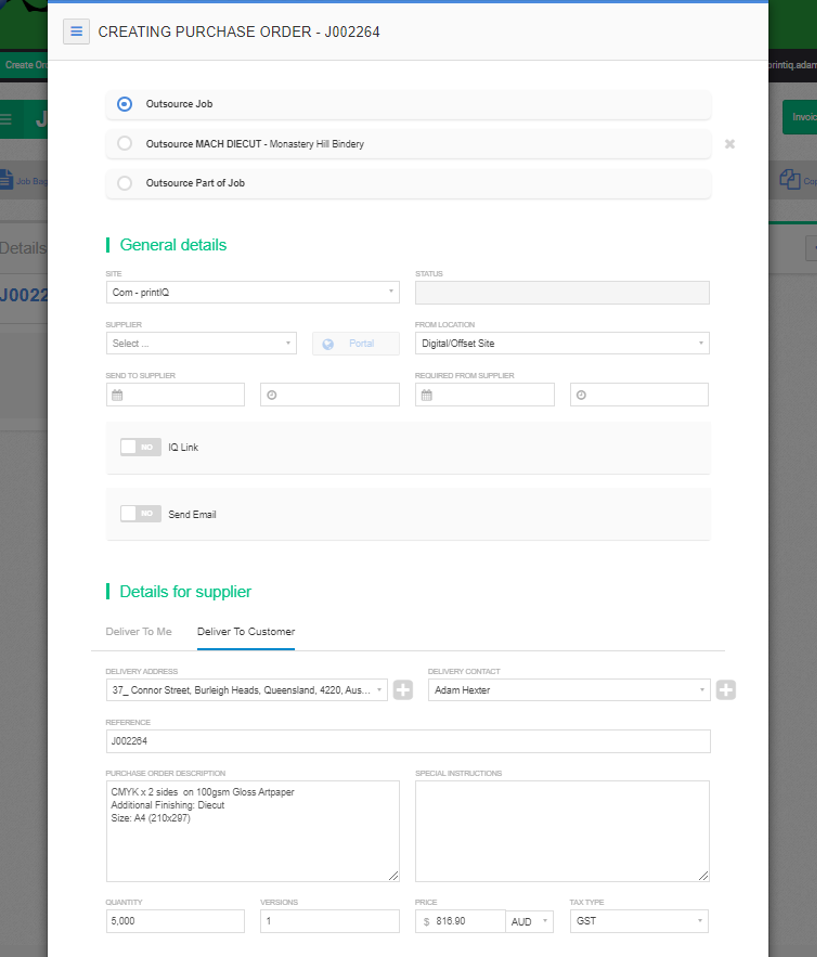The image size is (817, 957).
Task: Open the AUD currency dropdown
Action: [529, 921]
